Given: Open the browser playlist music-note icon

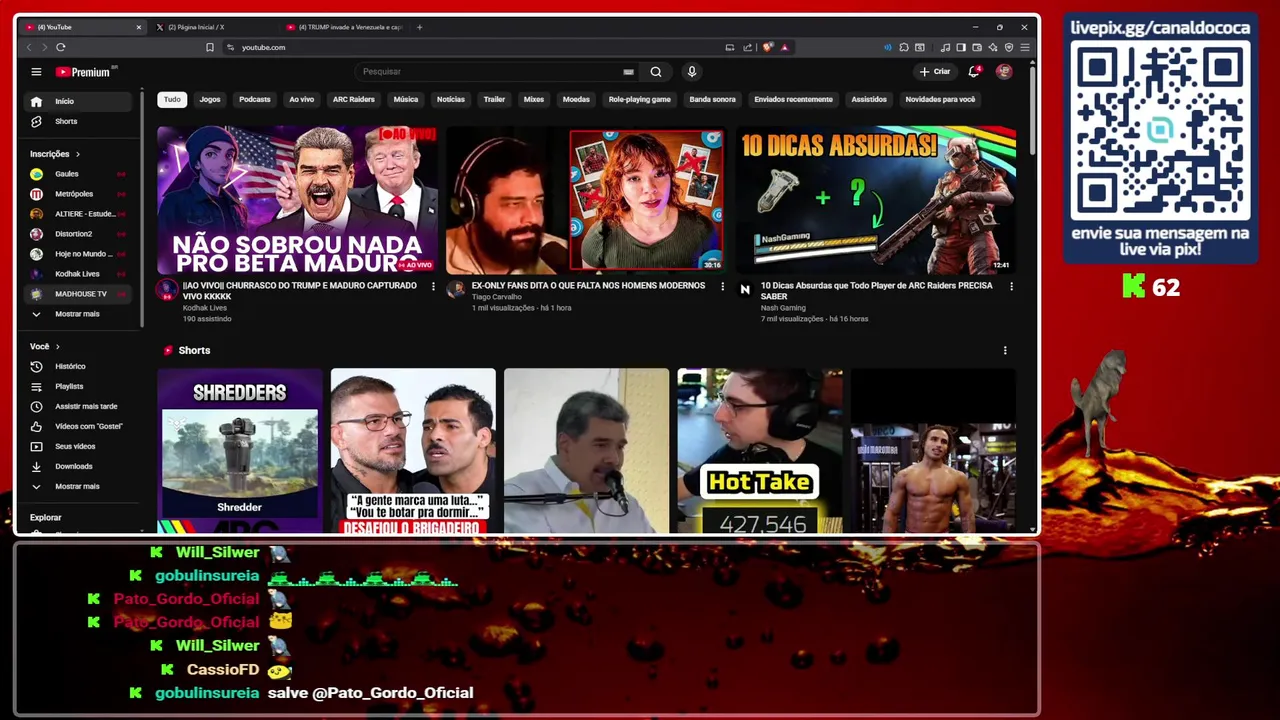Looking at the screenshot, I should (x=945, y=47).
